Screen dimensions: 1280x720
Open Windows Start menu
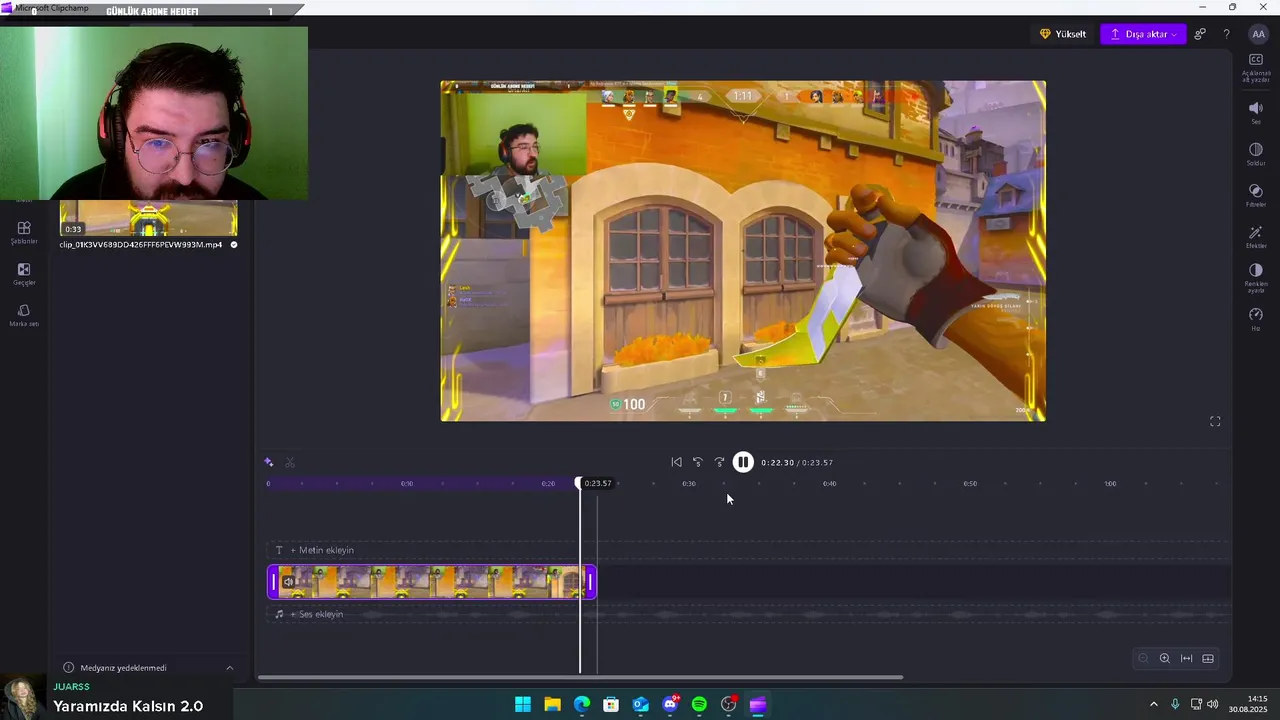point(523,705)
